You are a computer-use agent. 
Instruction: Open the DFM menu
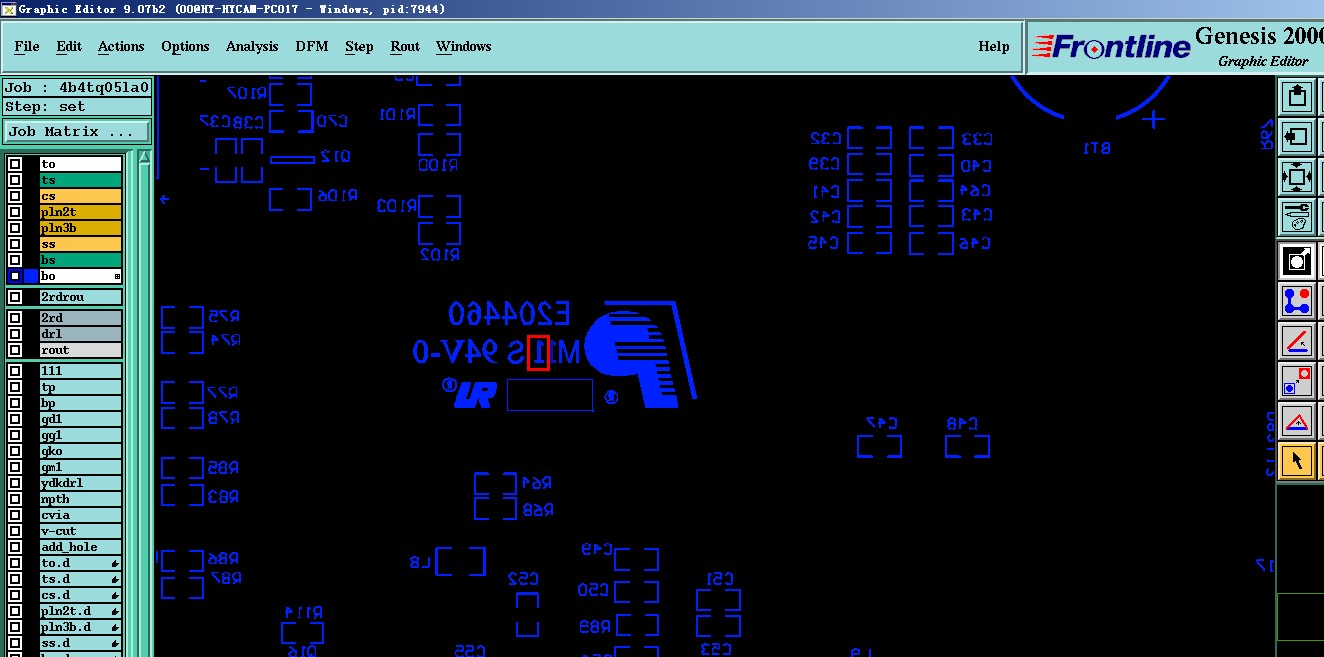coord(312,46)
